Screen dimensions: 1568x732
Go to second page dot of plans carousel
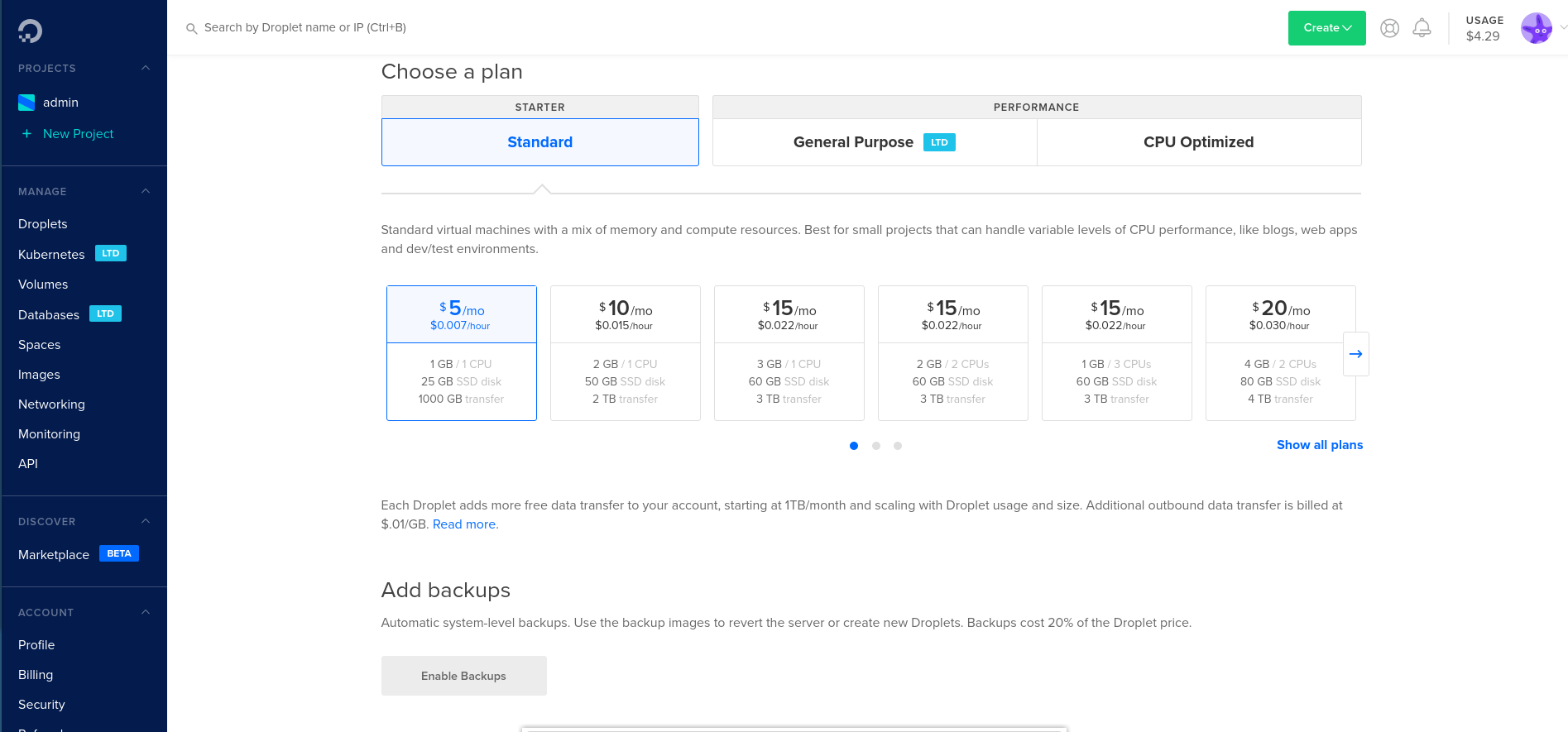pyautogui.click(x=876, y=446)
